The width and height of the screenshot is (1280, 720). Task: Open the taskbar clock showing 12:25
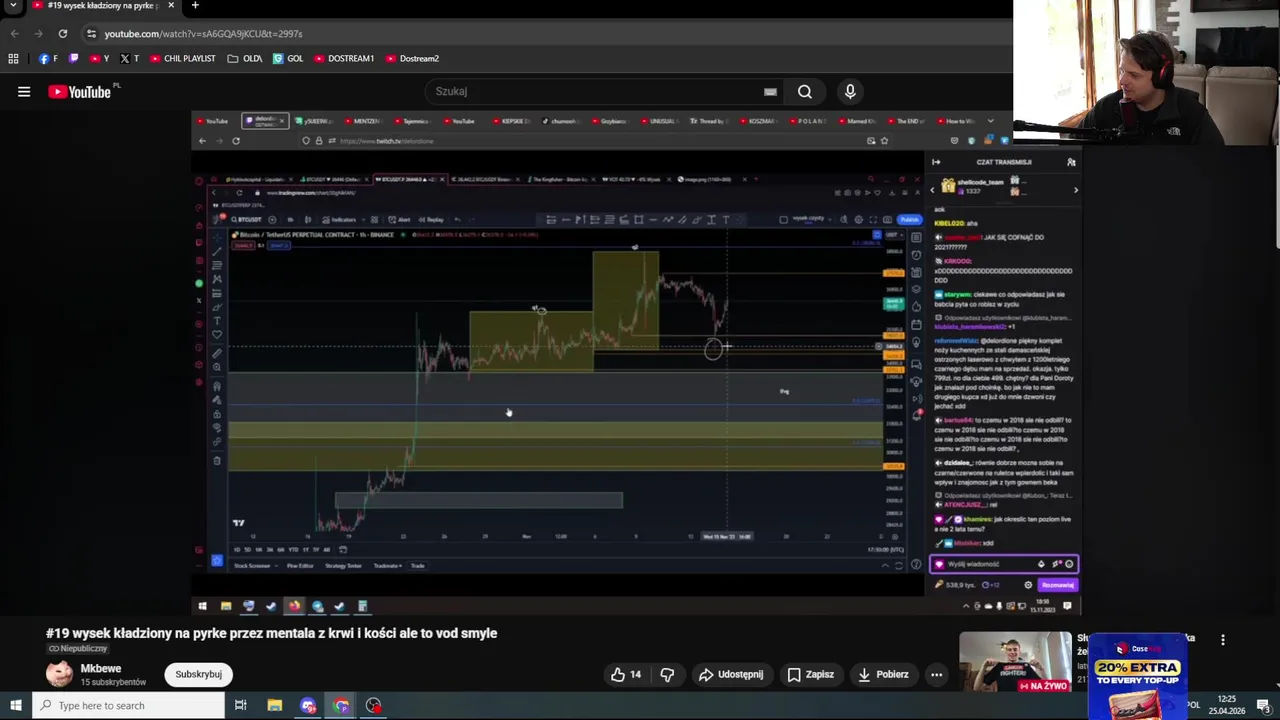coord(1226,705)
